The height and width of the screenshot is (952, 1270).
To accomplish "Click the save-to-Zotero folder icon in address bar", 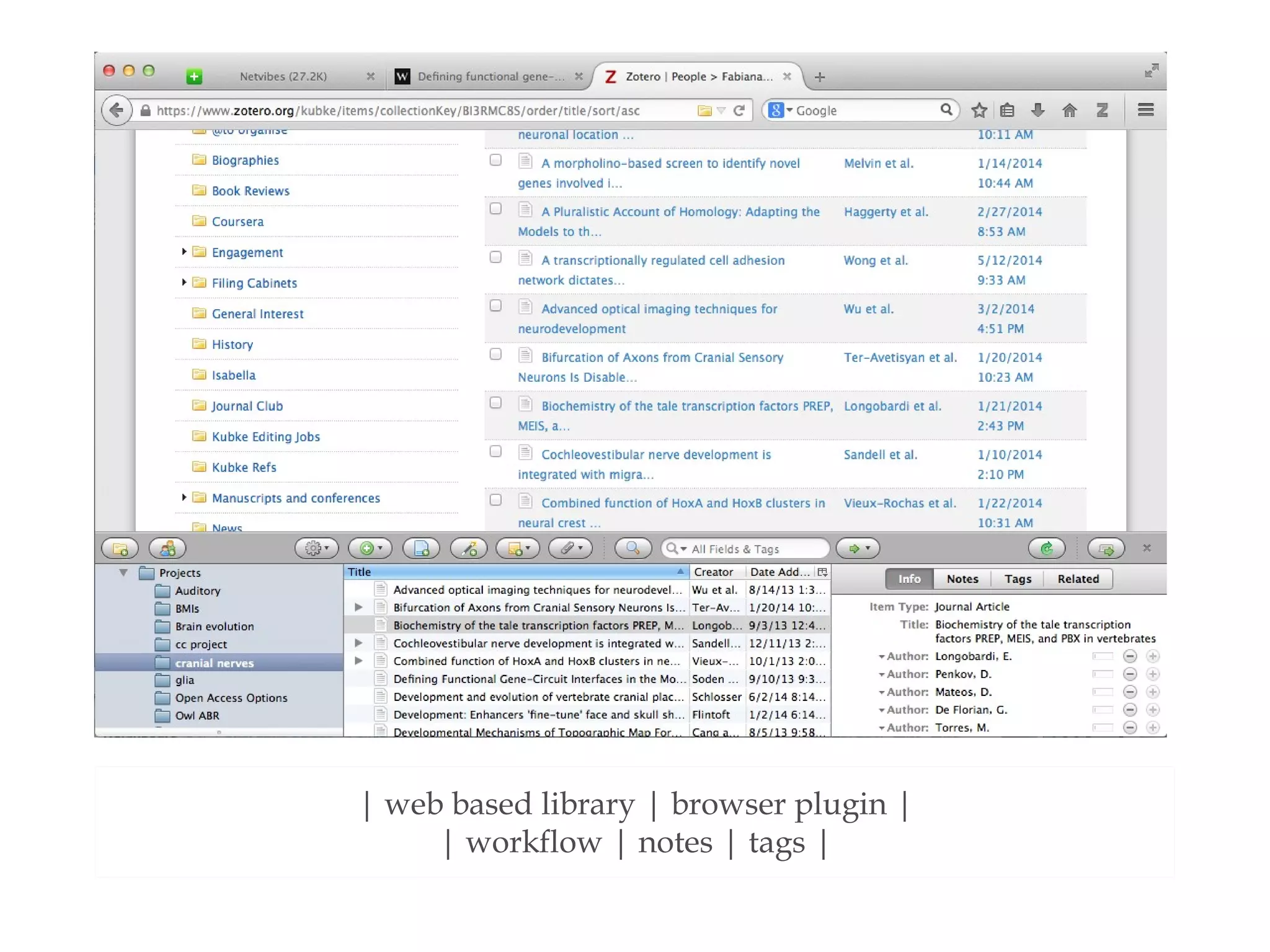I will [704, 110].
